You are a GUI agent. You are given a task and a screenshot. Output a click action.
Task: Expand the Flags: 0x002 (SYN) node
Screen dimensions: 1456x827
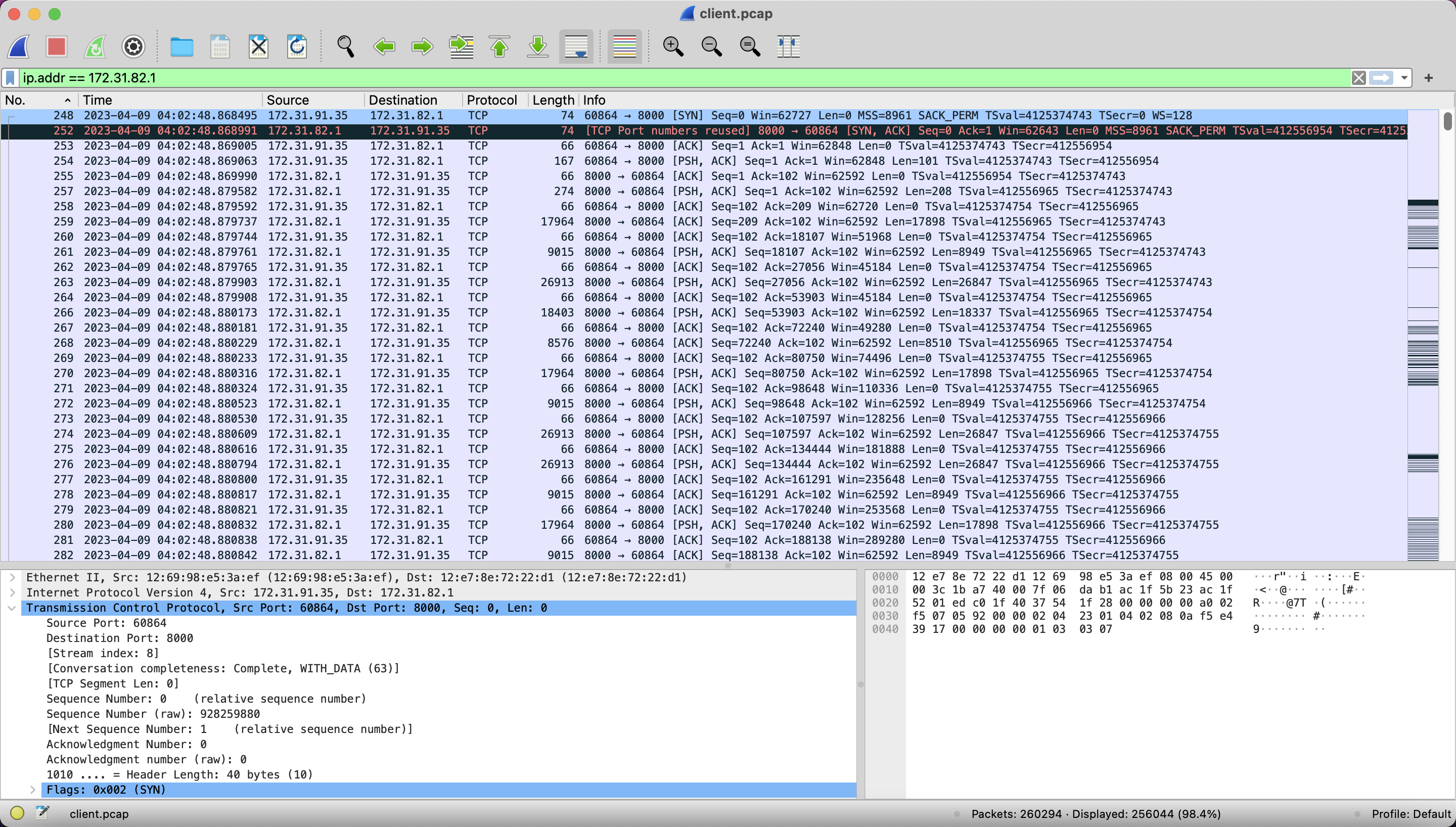(33, 790)
